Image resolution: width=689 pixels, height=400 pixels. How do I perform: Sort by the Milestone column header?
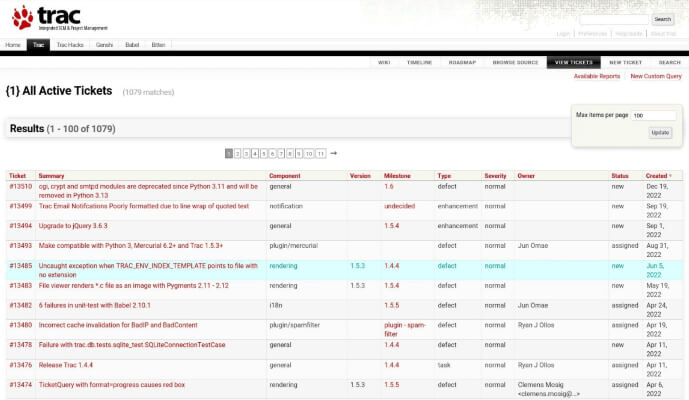click(x=397, y=176)
